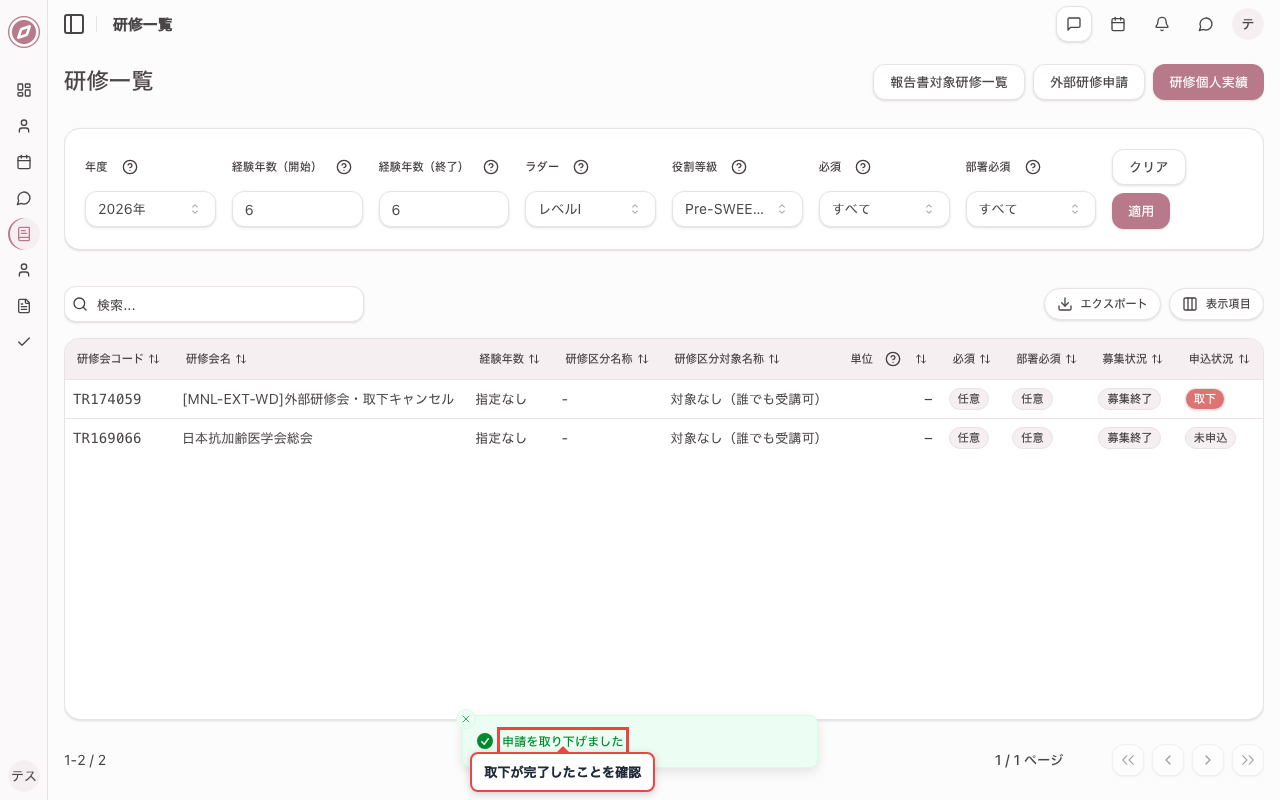The width and height of the screenshot is (1280, 800).
Task: Open row 日本抗加齢医学会総会
Action: coord(664,438)
